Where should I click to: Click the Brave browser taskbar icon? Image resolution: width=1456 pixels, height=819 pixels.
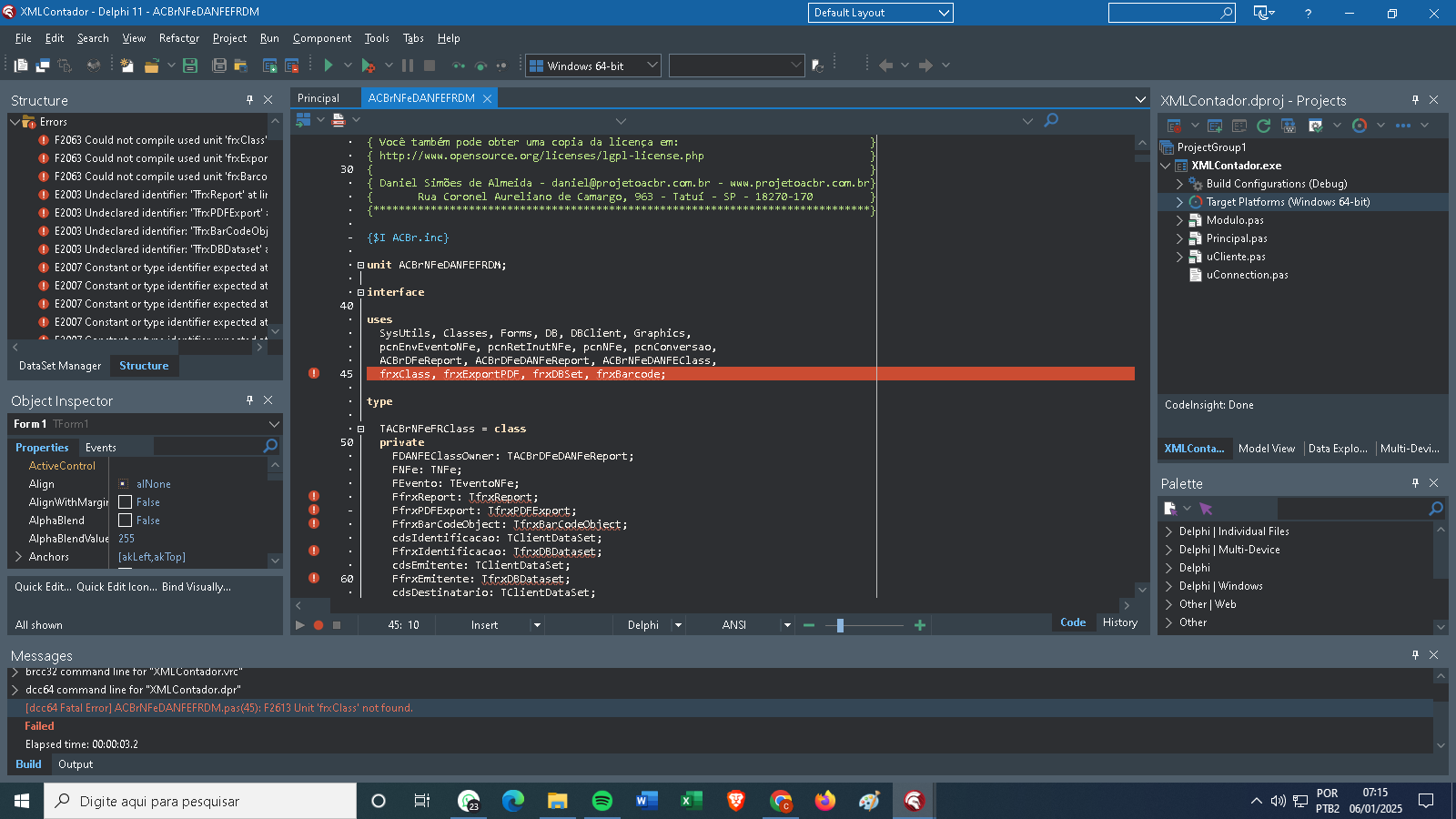pos(736,801)
